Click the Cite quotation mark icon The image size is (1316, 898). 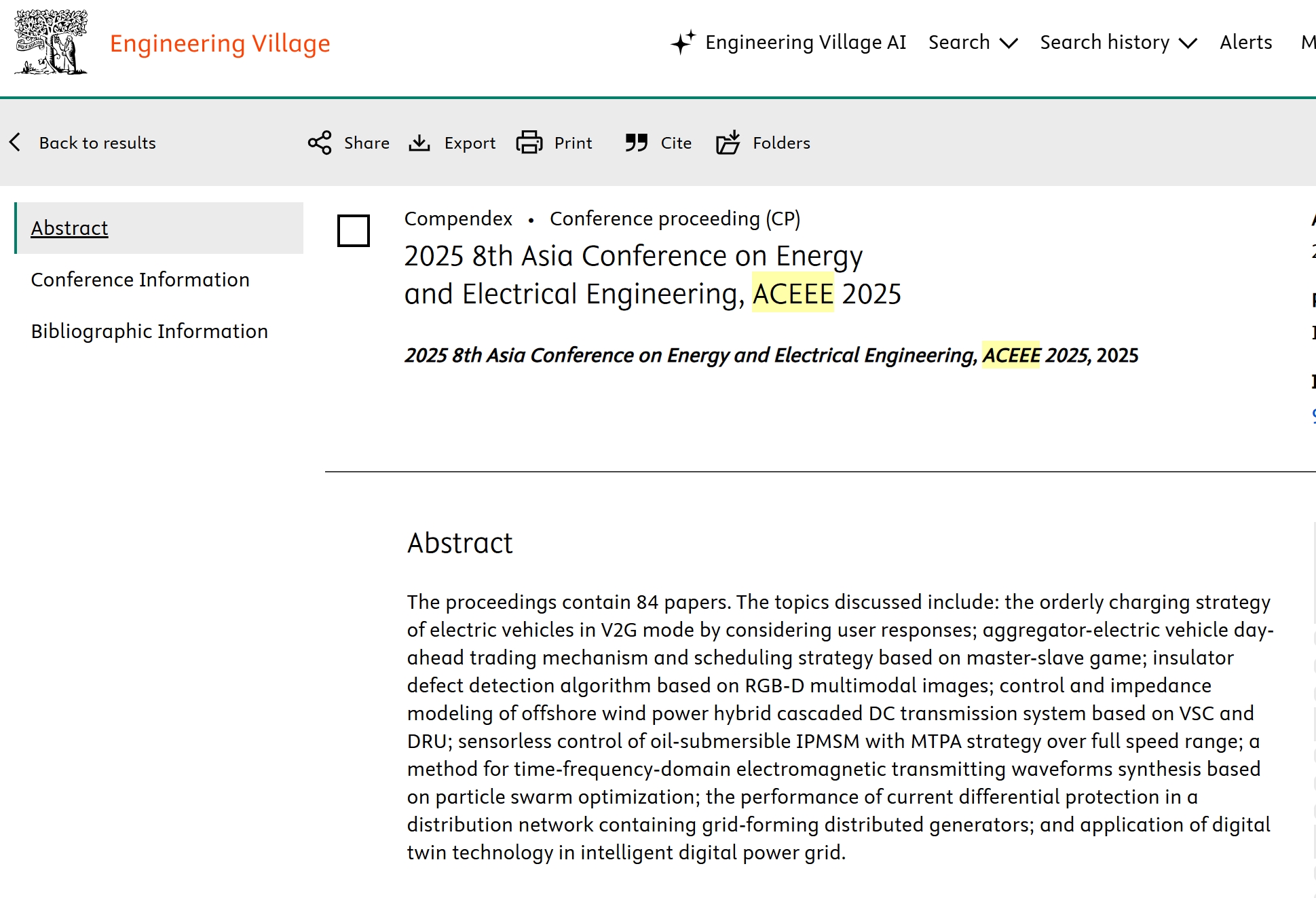(x=637, y=143)
